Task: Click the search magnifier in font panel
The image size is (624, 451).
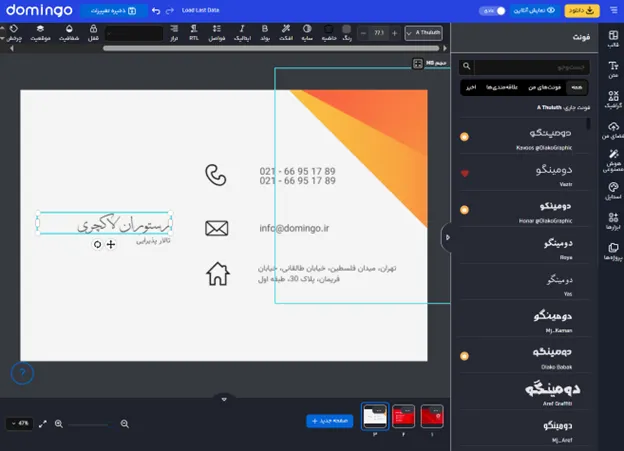Action: 467,68
